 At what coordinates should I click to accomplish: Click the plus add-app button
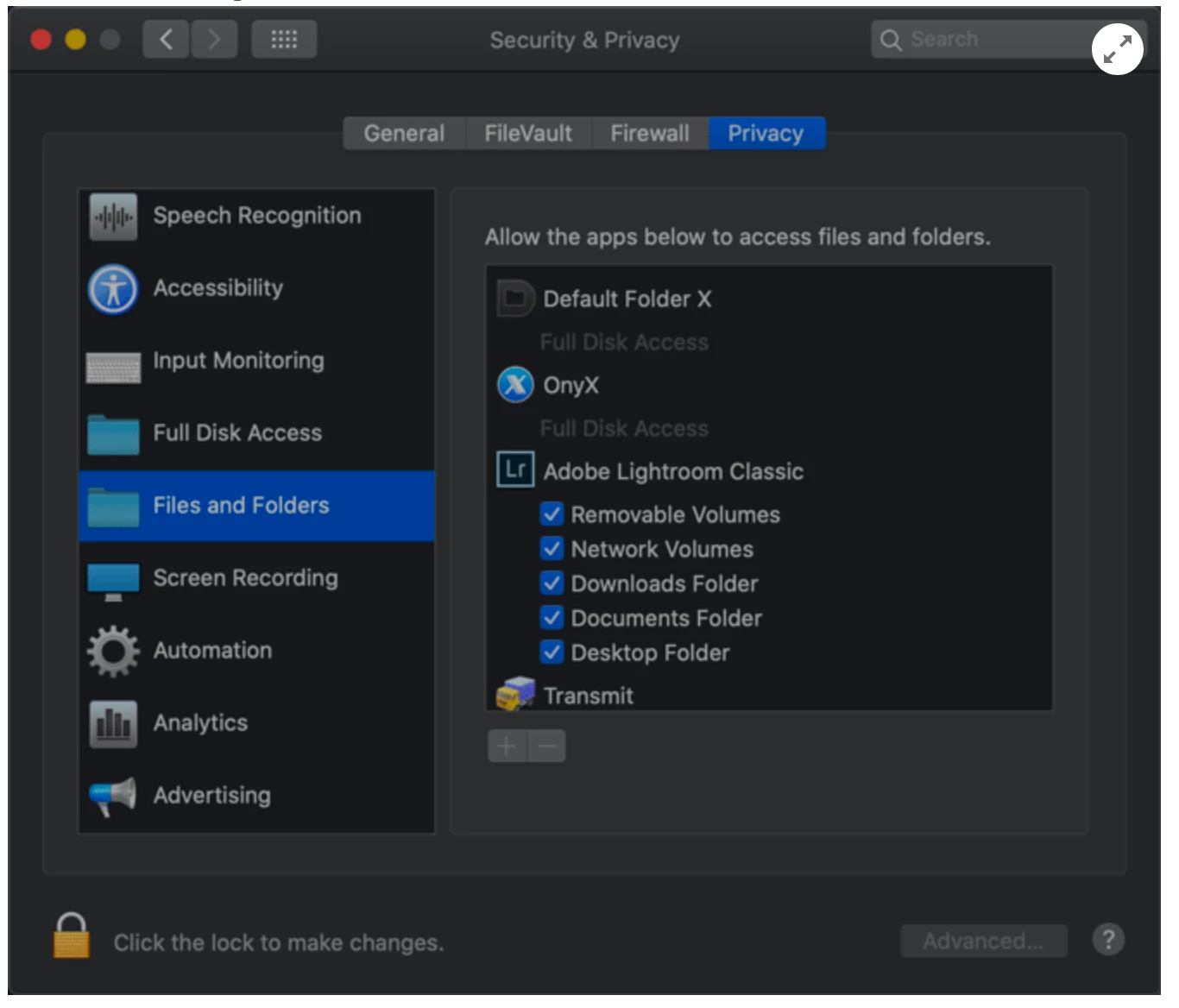[x=508, y=746]
